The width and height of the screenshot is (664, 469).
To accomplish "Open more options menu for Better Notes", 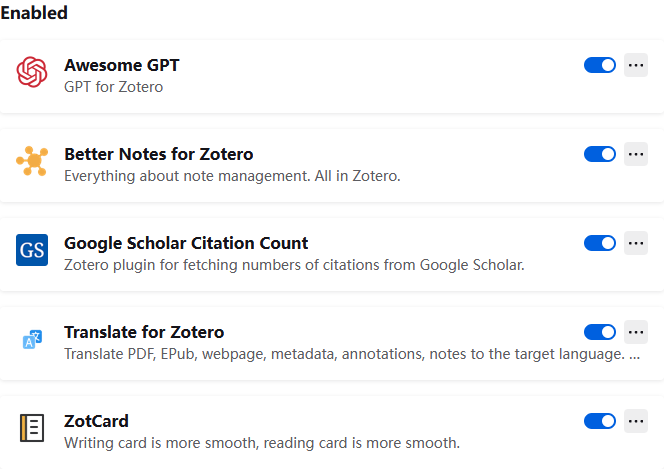I will [x=636, y=154].
